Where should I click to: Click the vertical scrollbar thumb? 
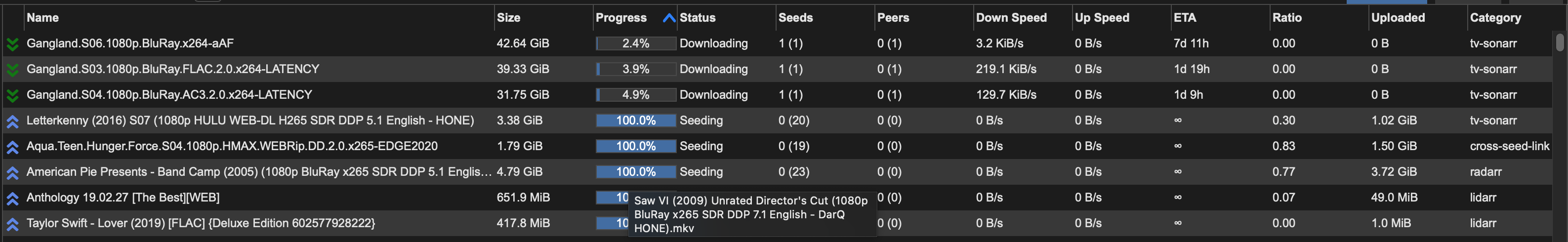coord(1560,42)
